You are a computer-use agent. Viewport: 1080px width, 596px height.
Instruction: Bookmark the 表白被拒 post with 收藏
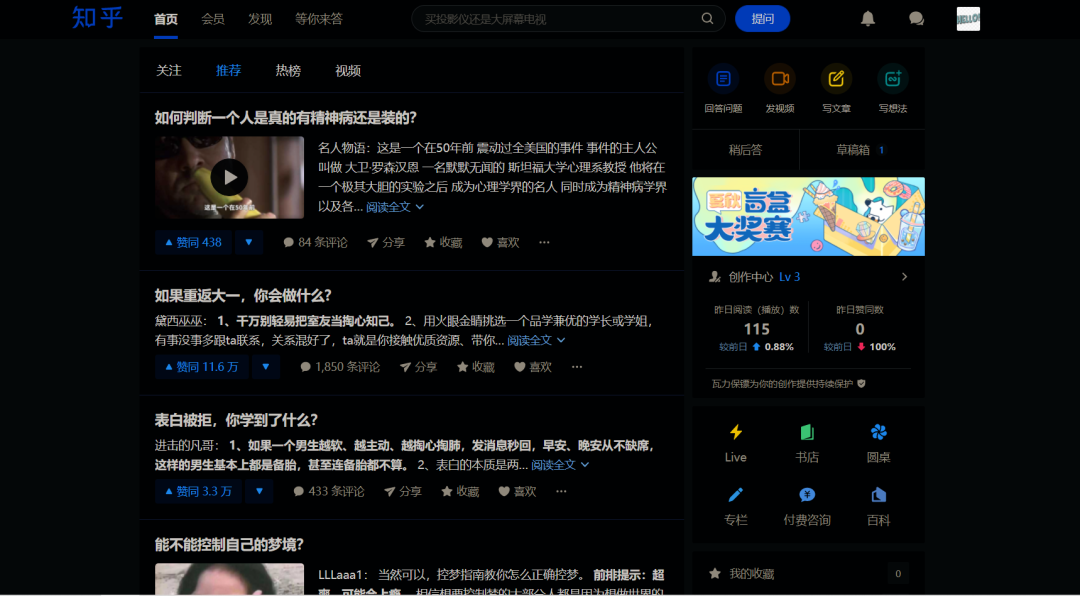pos(459,491)
